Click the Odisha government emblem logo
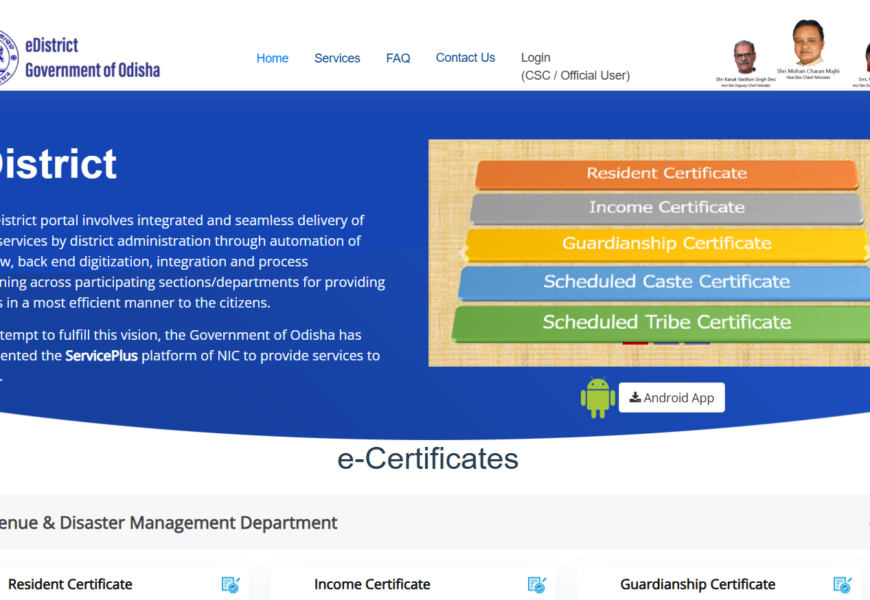This screenshot has width=870, height=600. tap(7, 58)
